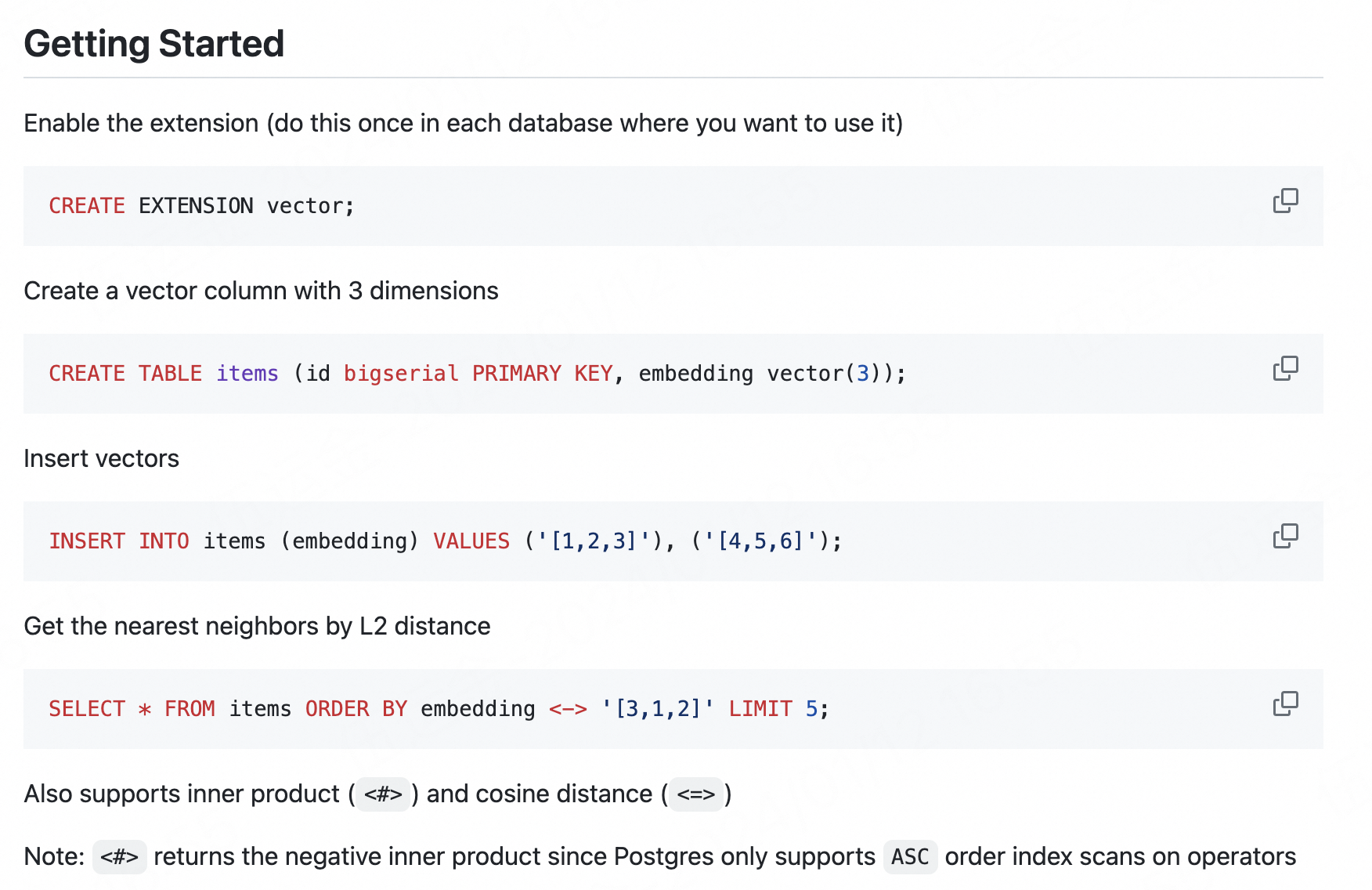Image resolution: width=1372 pixels, height=890 pixels.
Task: Click the VALUES keyword in INSERT statement
Action: click(x=471, y=541)
